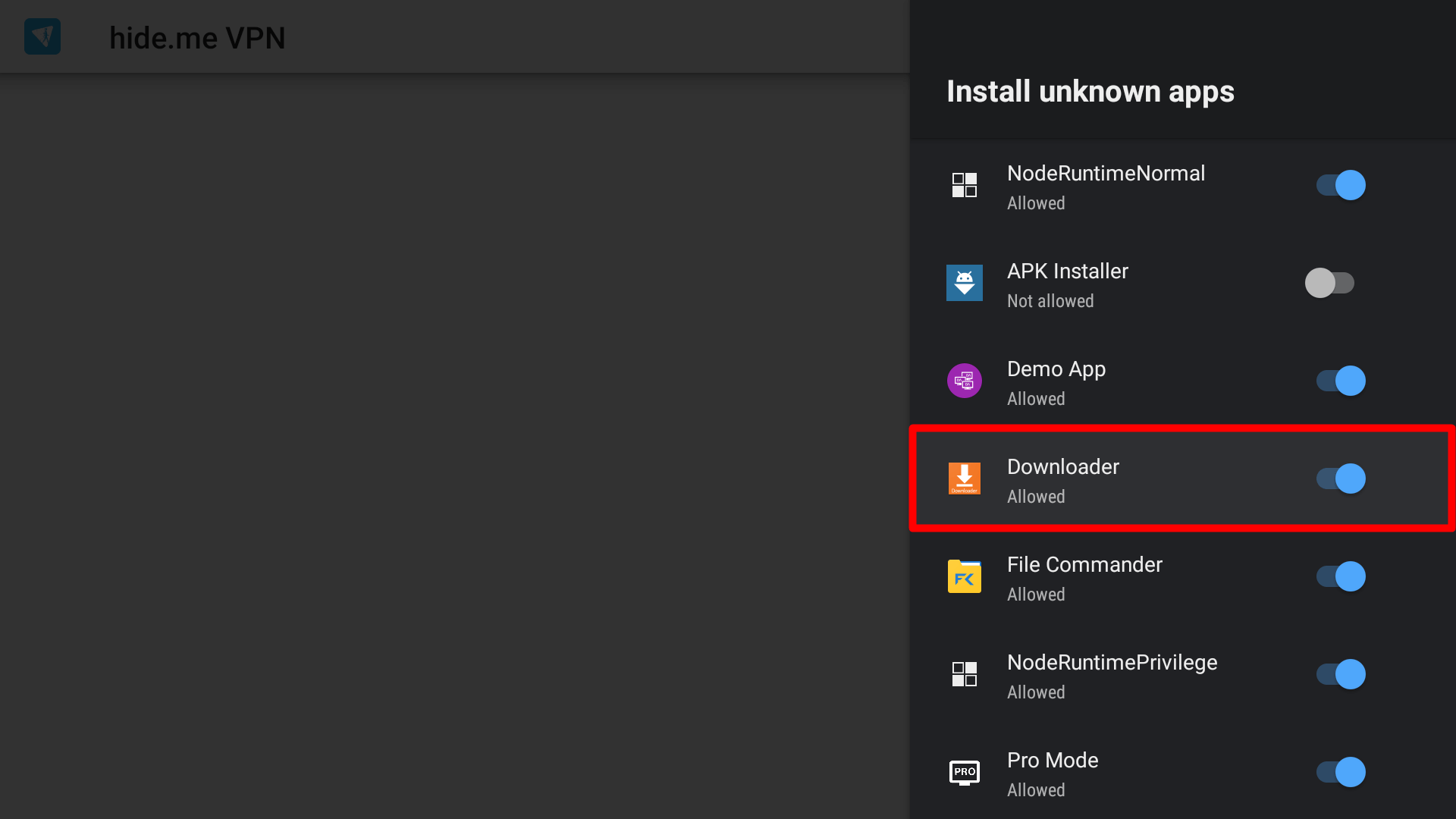The width and height of the screenshot is (1456, 819).
Task: Toggle off the Downloader switch
Action: (1341, 479)
